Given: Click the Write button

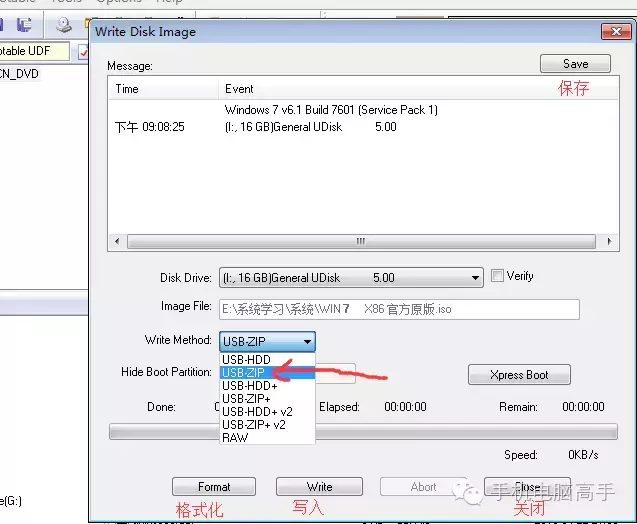Looking at the screenshot, I should coord(319,487).
